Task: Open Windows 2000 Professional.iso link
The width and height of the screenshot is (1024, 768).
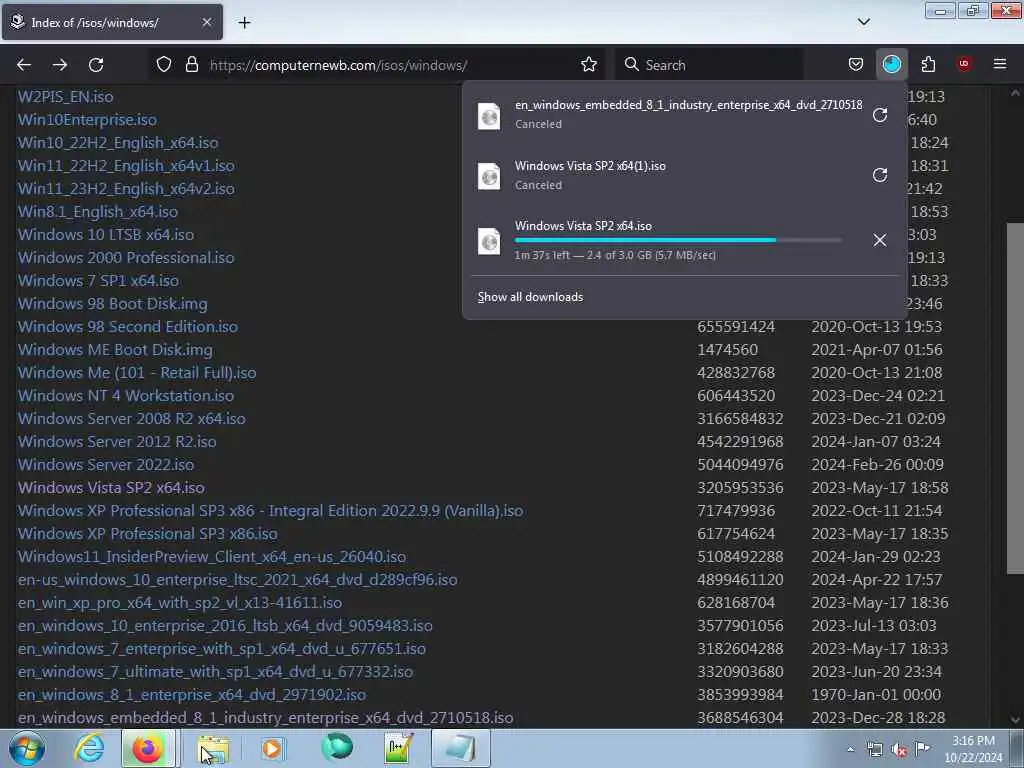Action: tap(125, 257)
